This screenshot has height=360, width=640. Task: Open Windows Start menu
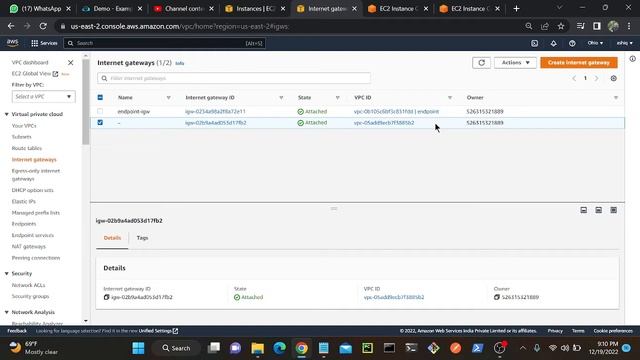point(138,348)
